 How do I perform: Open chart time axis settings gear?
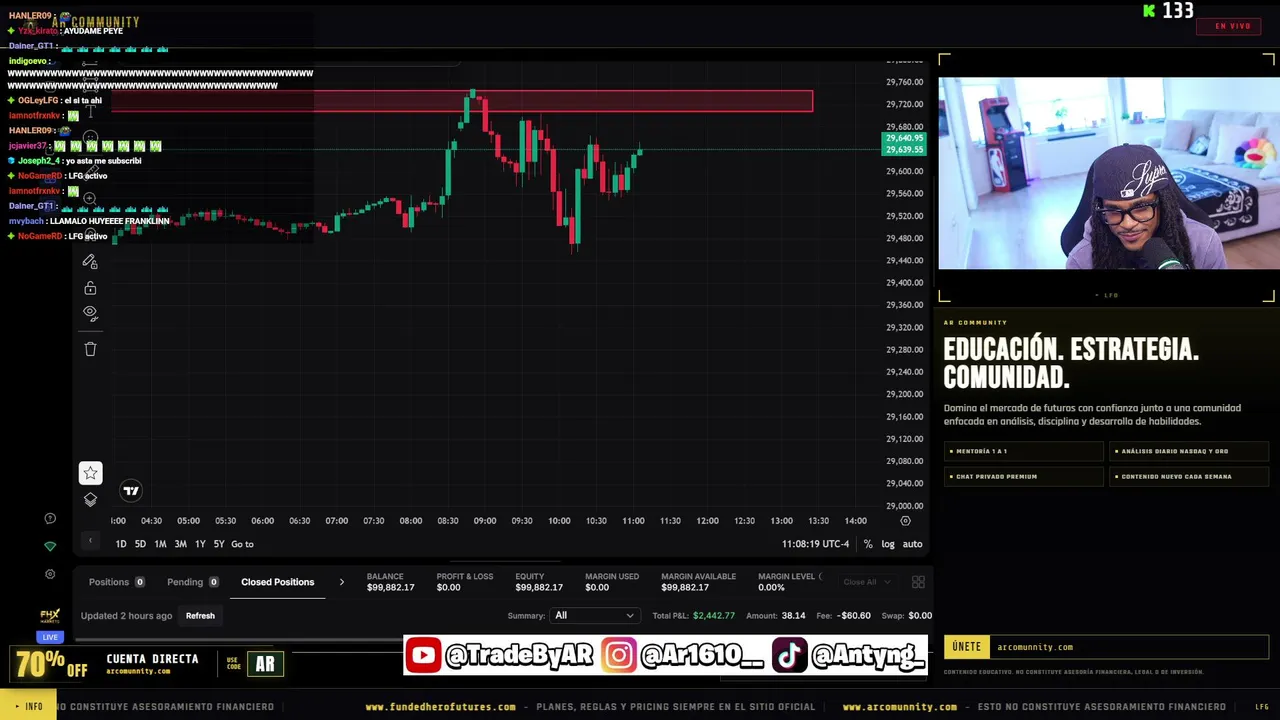(905, 521)
